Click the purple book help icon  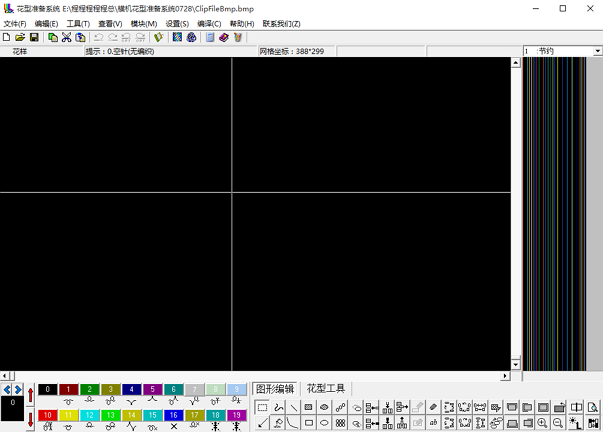coord(224,37)
